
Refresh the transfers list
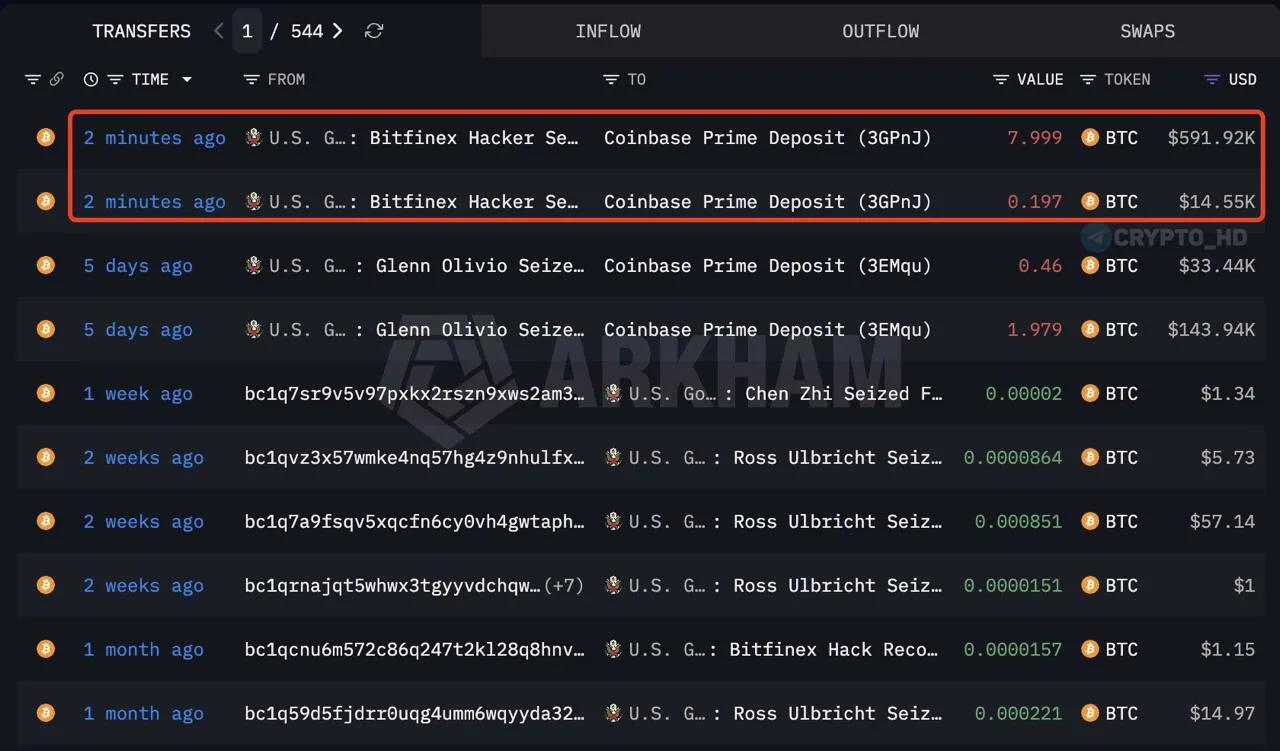pyautogui.click(x=373, y=31)
